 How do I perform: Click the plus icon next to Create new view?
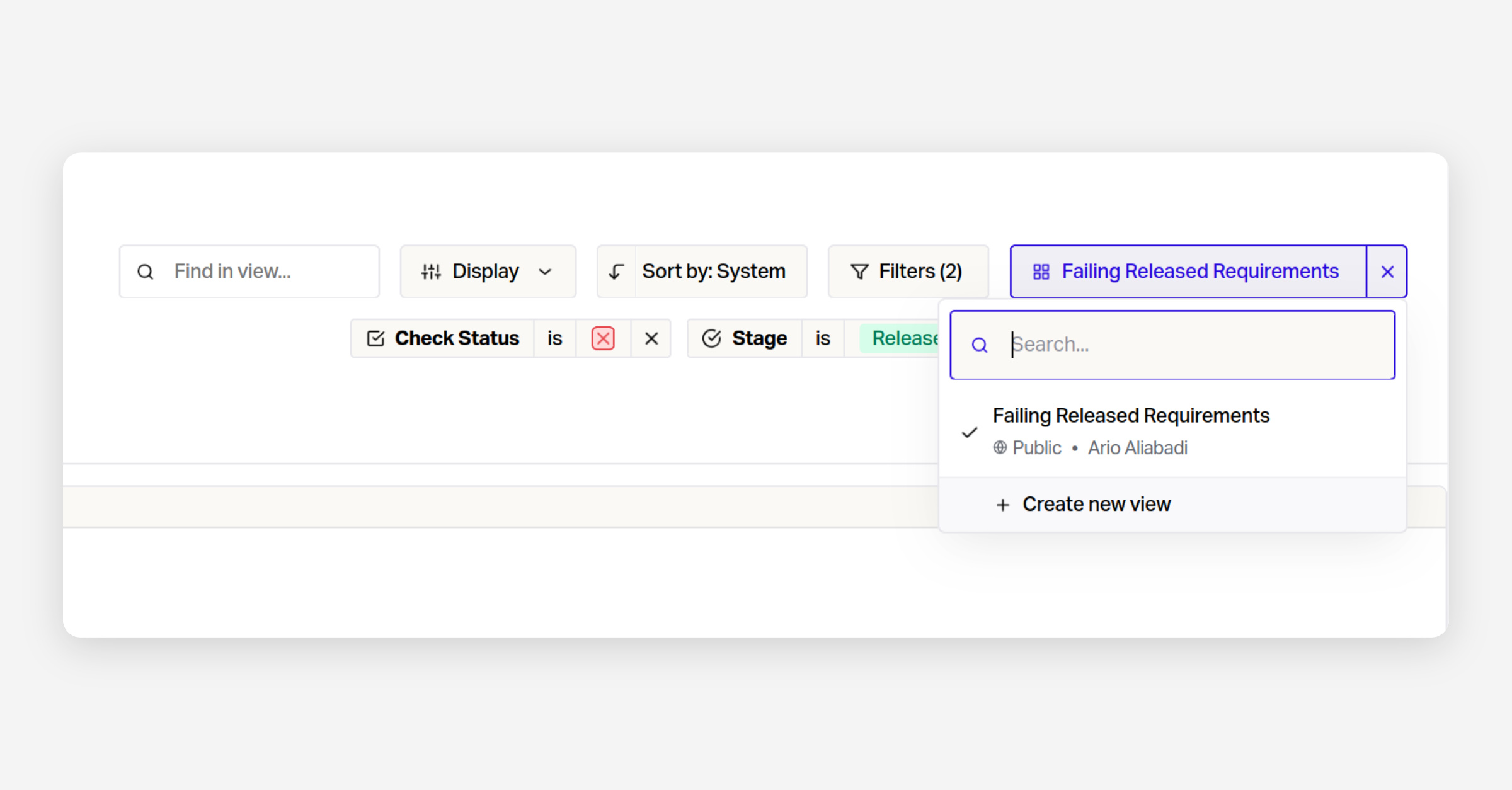pos(1002,505)
